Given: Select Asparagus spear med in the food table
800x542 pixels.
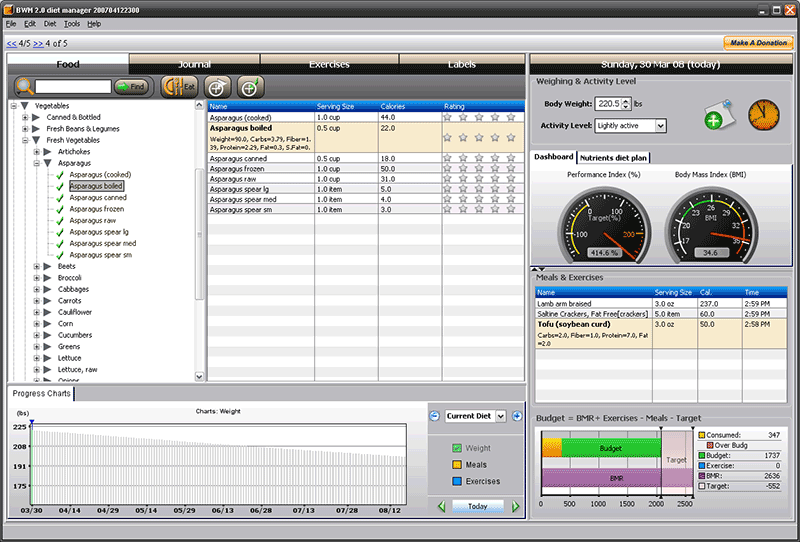Looking at the screenshot, I should [366, 199].
